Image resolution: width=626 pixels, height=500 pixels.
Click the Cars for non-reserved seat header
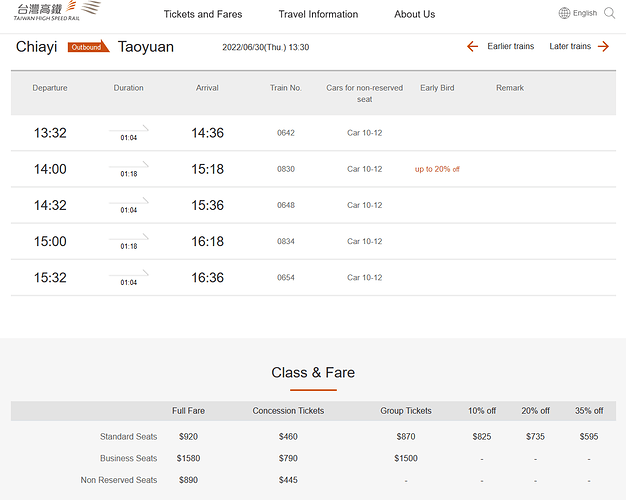click(365, 93)
